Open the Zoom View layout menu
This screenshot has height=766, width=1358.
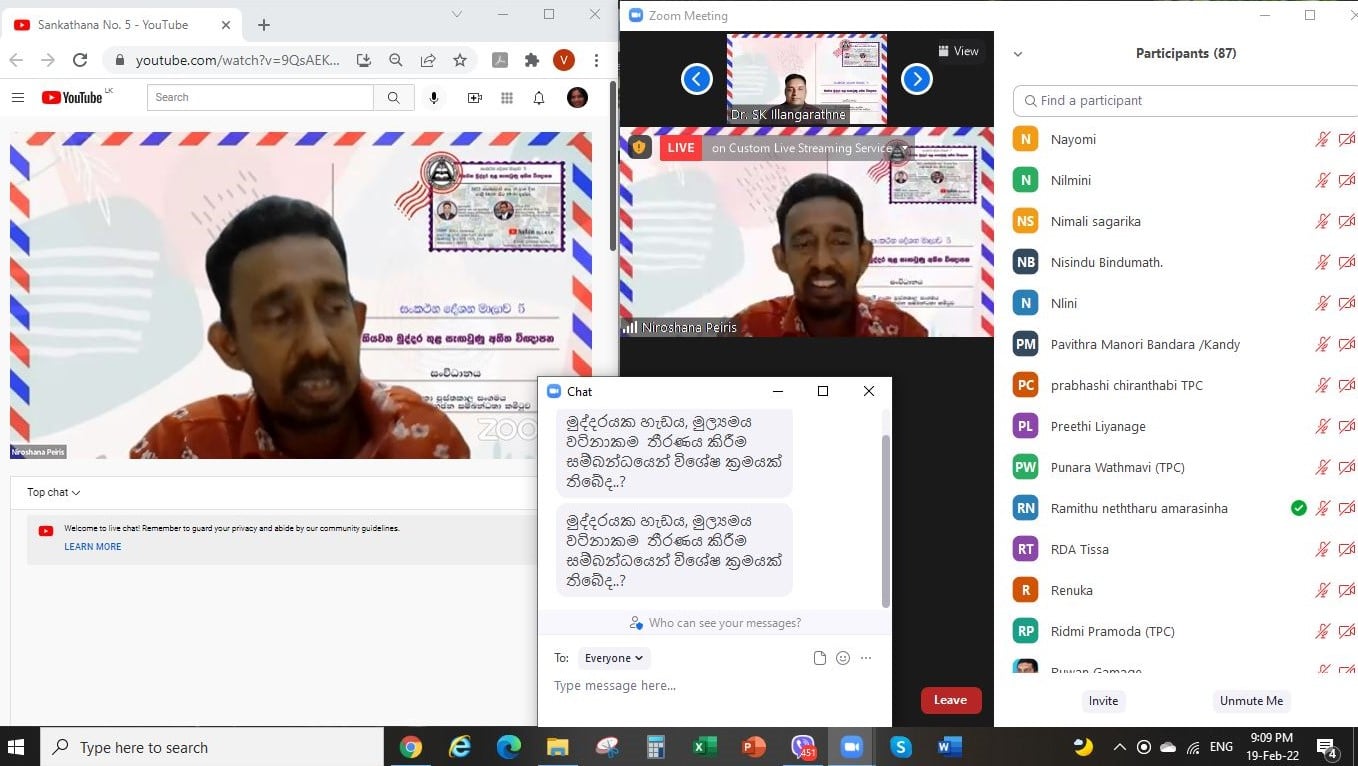[x=958, y=51]
